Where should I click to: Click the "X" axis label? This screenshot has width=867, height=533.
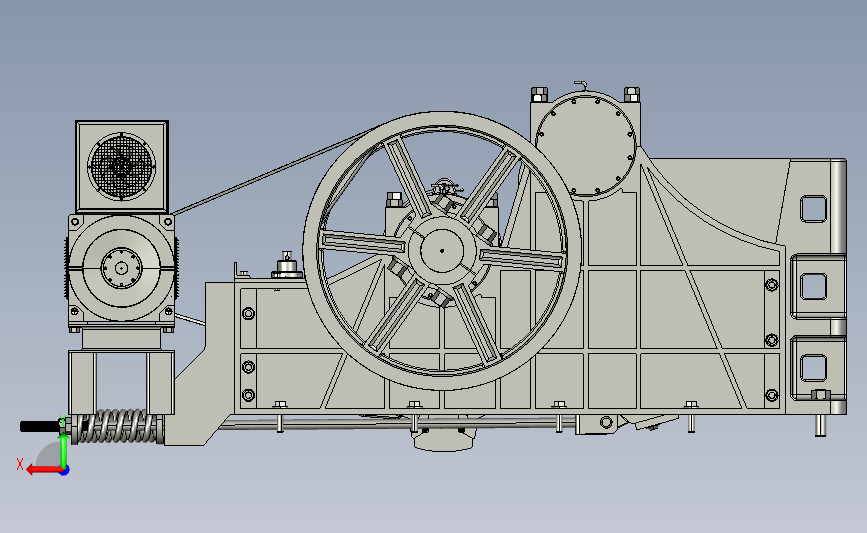pos(20,464)
